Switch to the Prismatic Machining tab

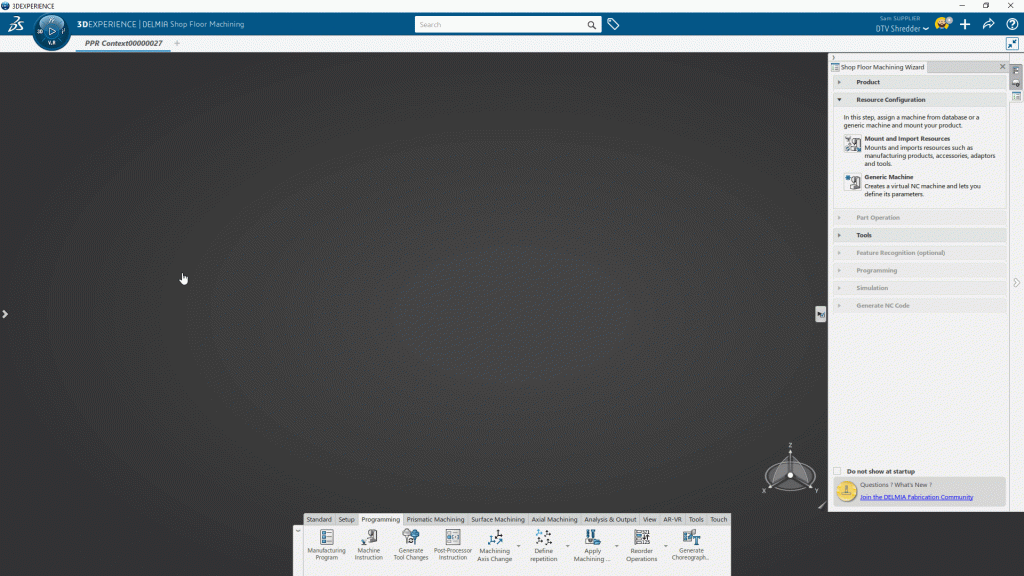(x=435, y=520)
